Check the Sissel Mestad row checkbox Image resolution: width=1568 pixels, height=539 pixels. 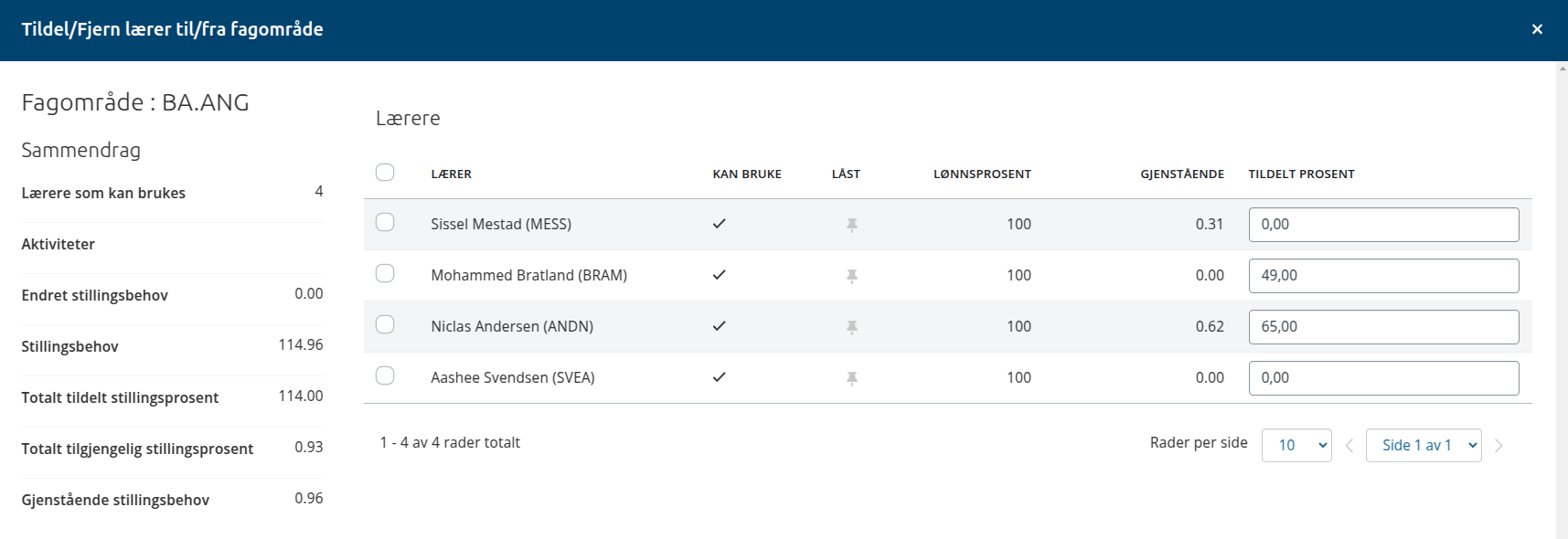point(385,222)
